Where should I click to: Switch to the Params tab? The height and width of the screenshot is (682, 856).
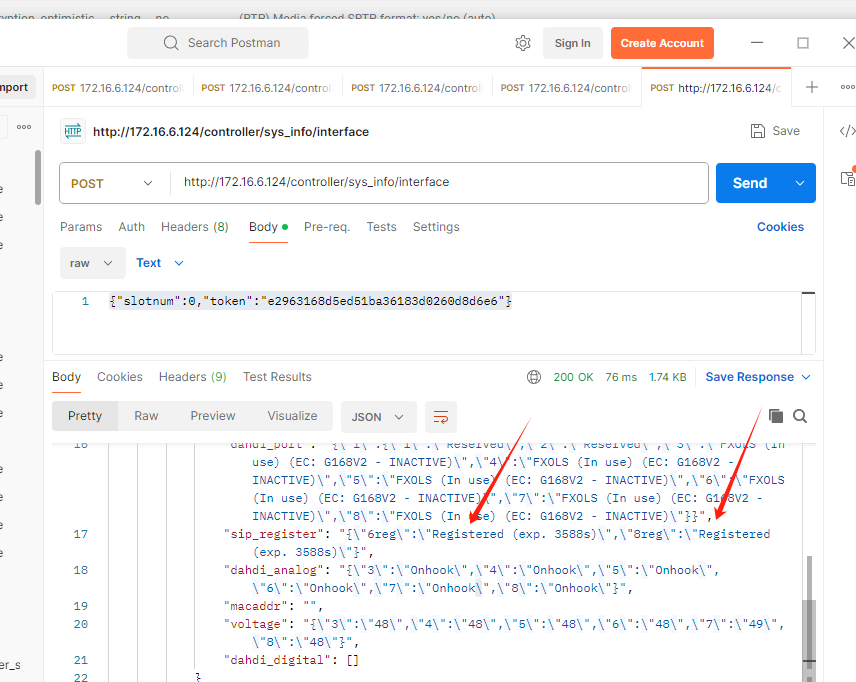coord(81,227)
